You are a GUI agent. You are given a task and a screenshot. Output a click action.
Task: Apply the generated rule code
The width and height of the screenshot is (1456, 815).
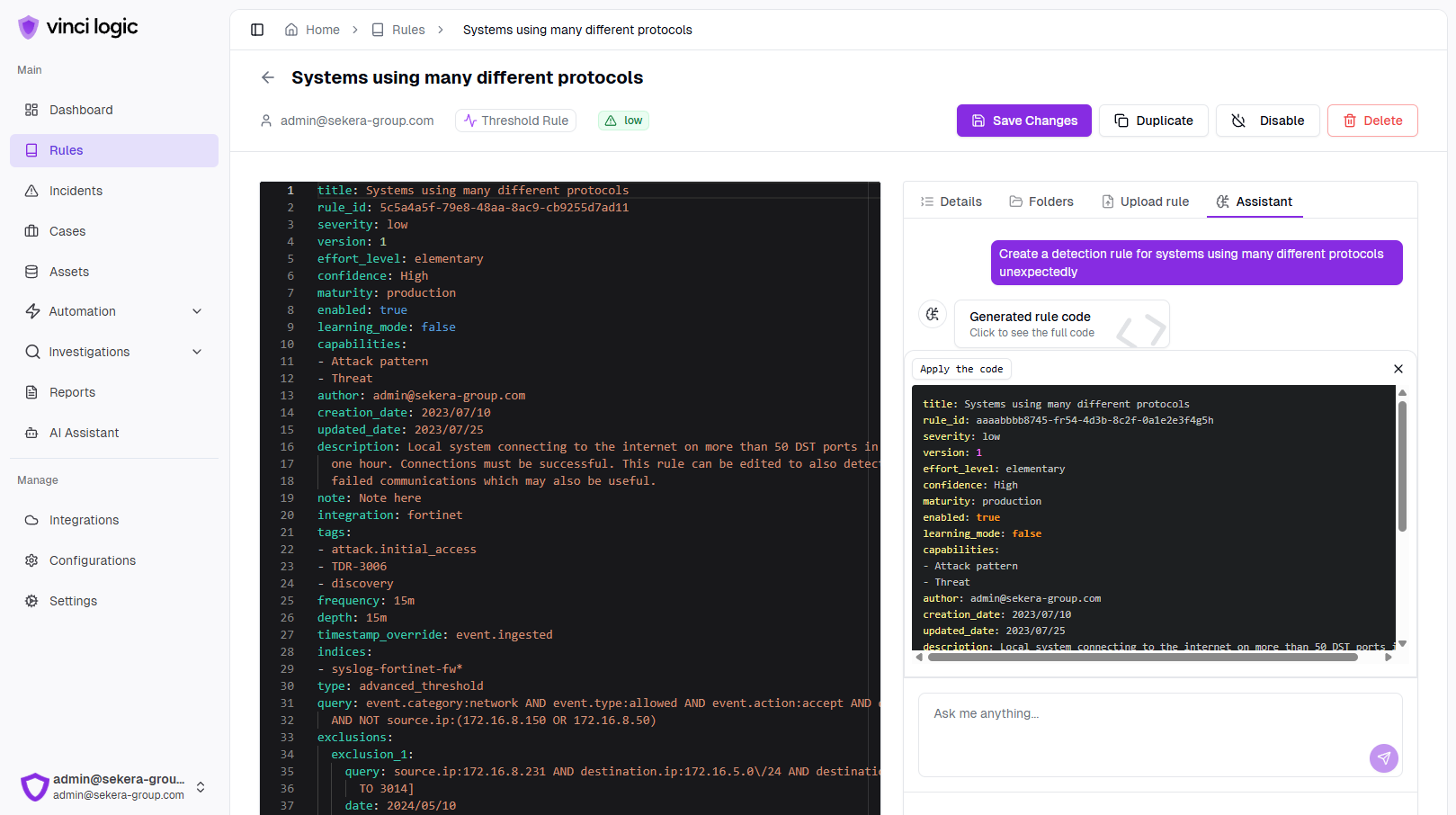[x=960, y=369]
